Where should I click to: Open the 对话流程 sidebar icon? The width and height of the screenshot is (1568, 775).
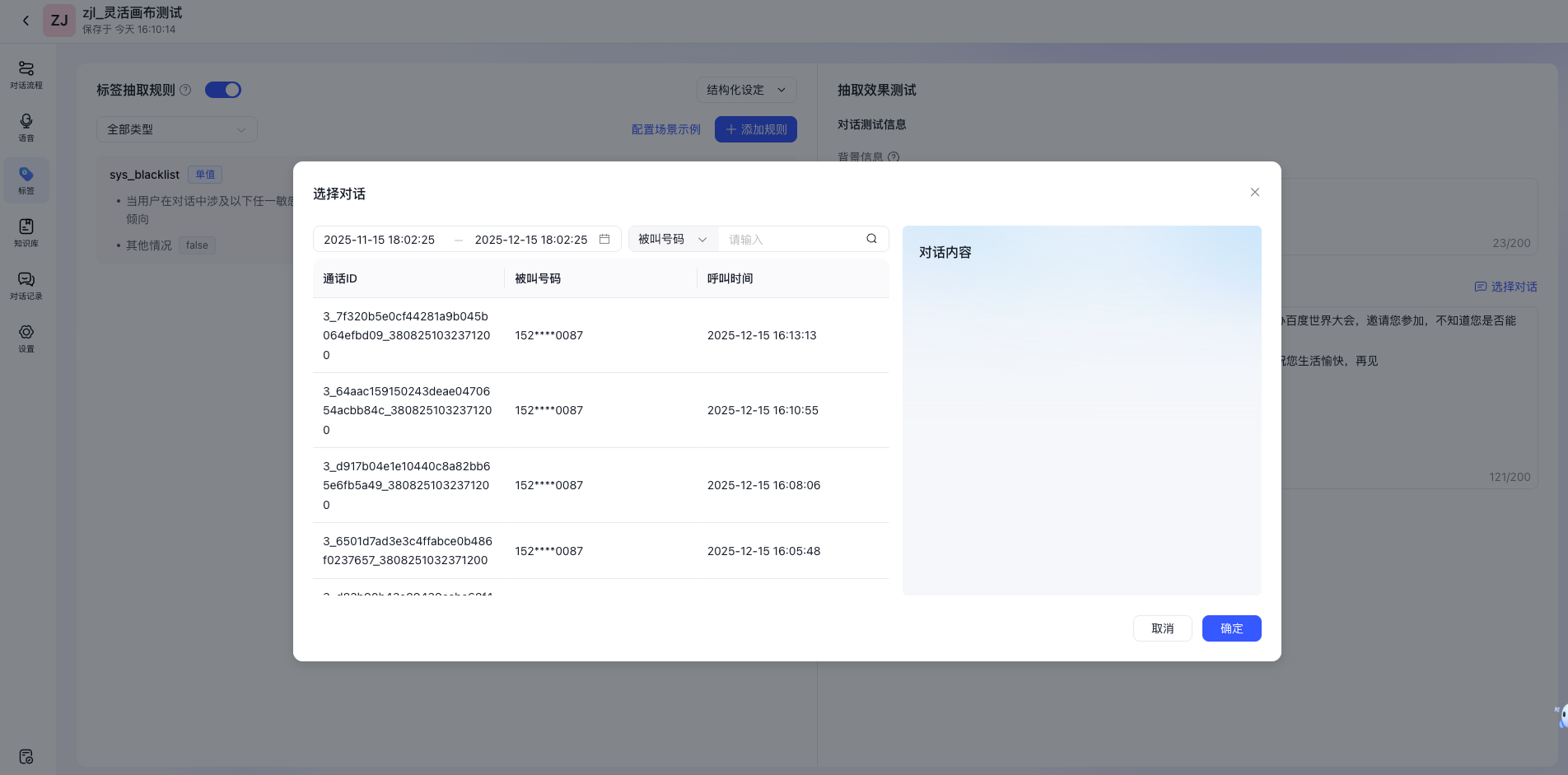26,74
